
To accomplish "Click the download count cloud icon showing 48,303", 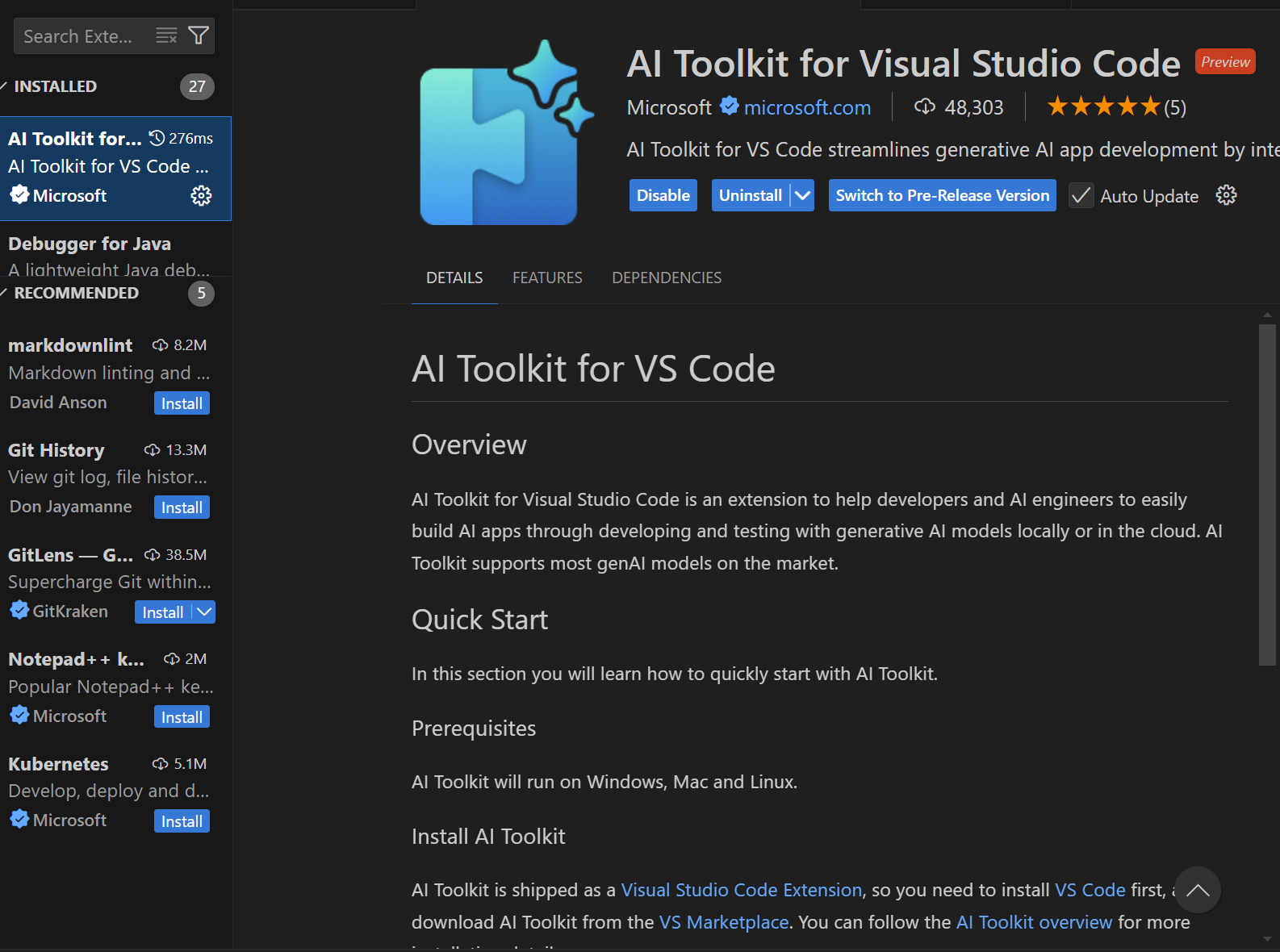I will 924,106.
